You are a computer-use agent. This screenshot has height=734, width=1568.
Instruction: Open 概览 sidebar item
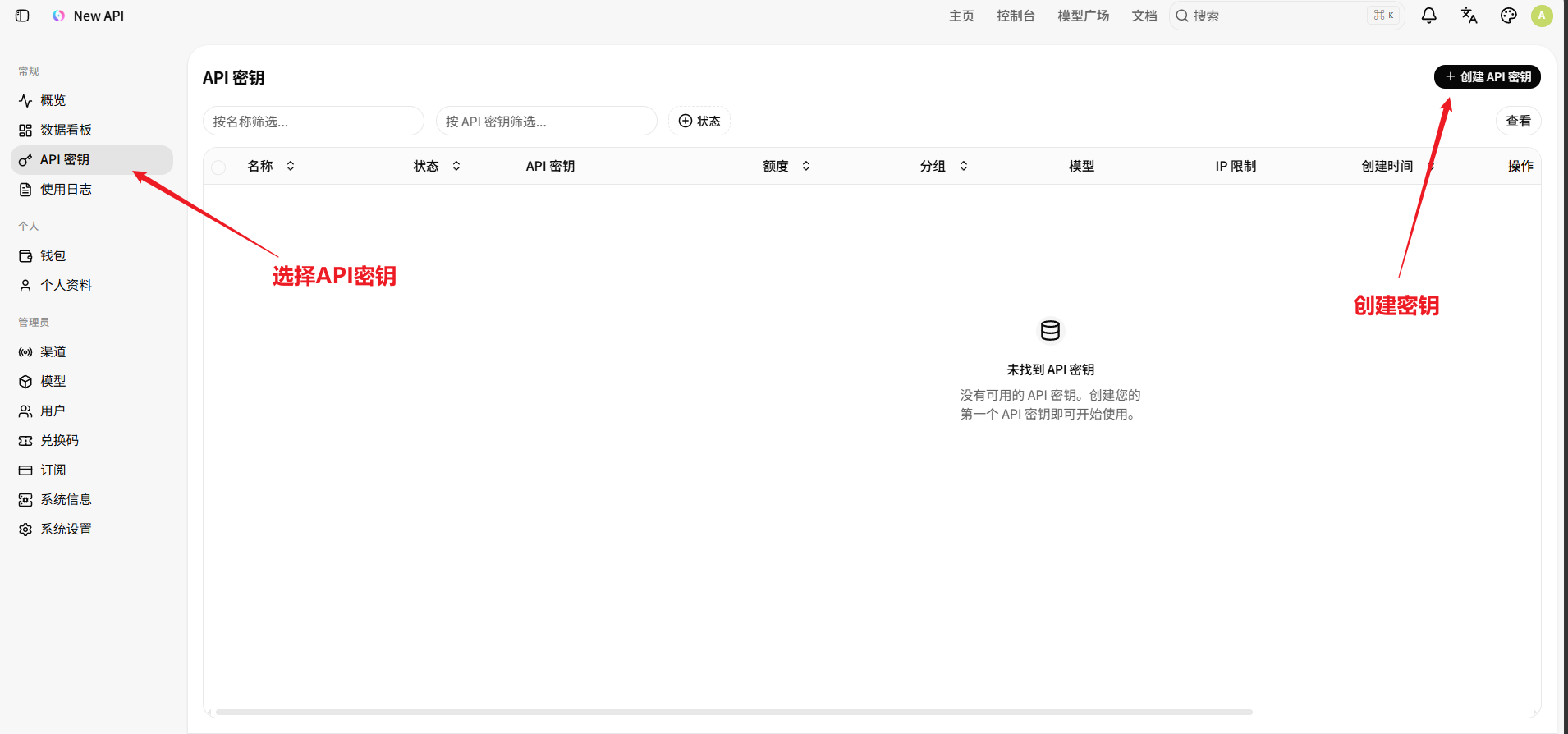click(92, 100)
